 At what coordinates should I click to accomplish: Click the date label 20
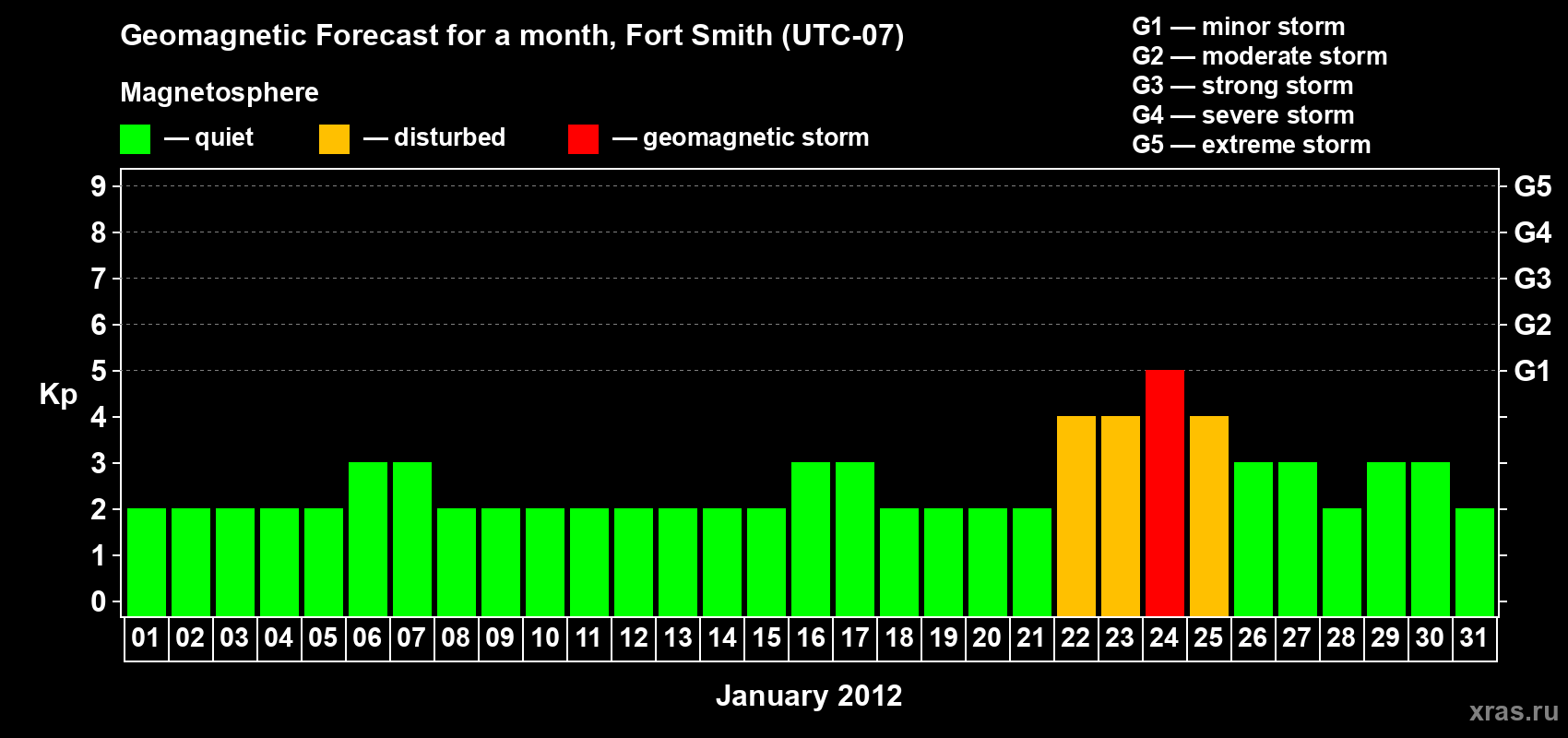click(x=987, y=637)
